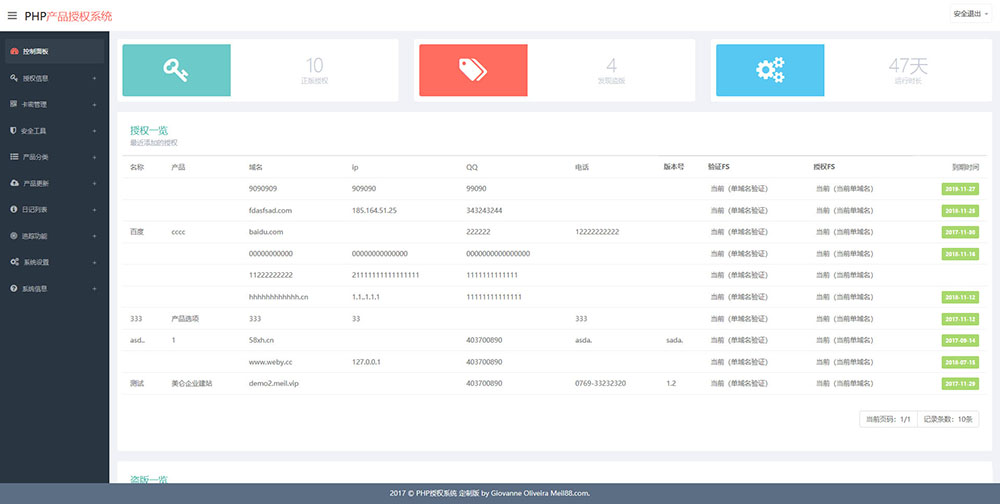The width and height of the screenshot is (1000, 504).
Task: Click the teal key card icon
Action: click(175, 70)
